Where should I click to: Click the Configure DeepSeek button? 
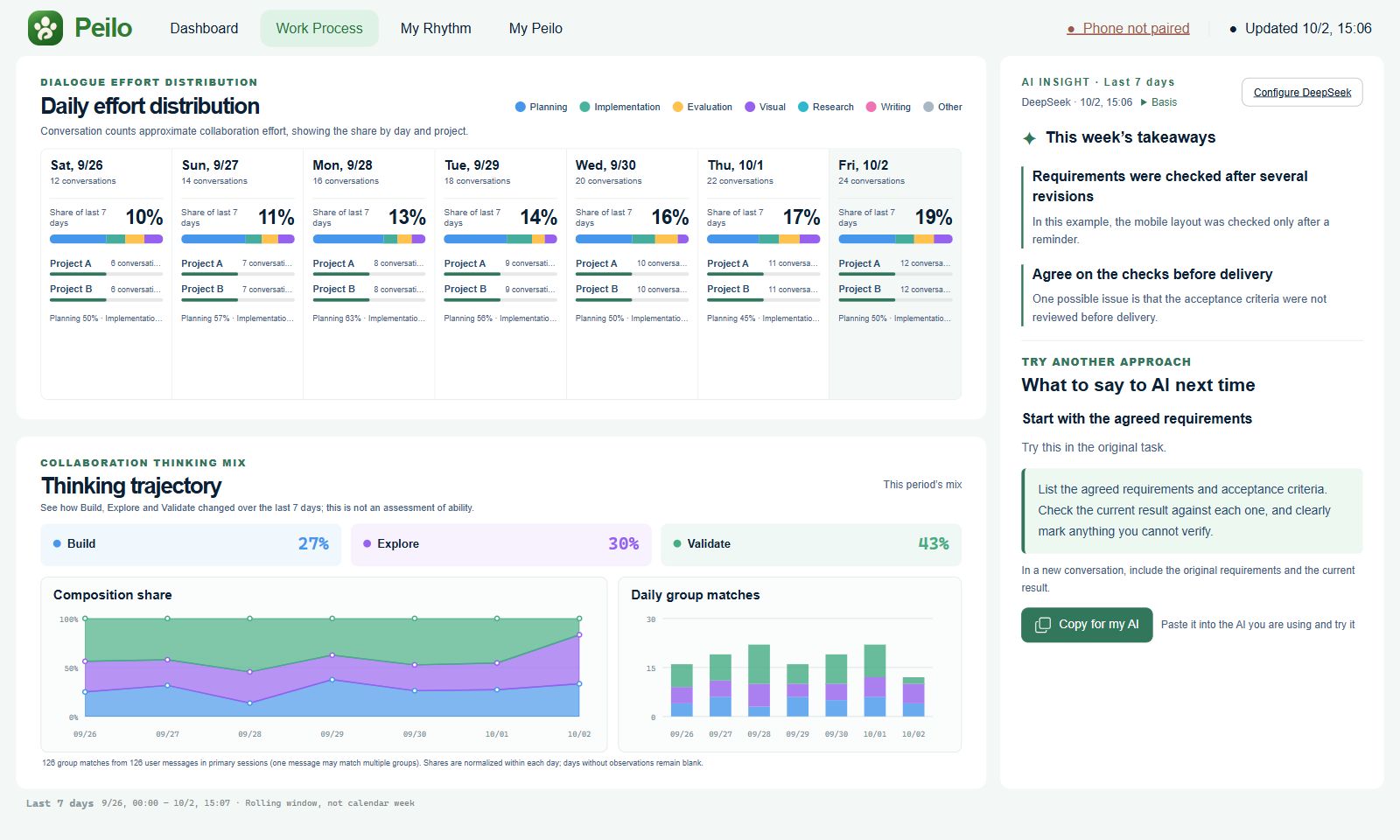coord(1302,92)
